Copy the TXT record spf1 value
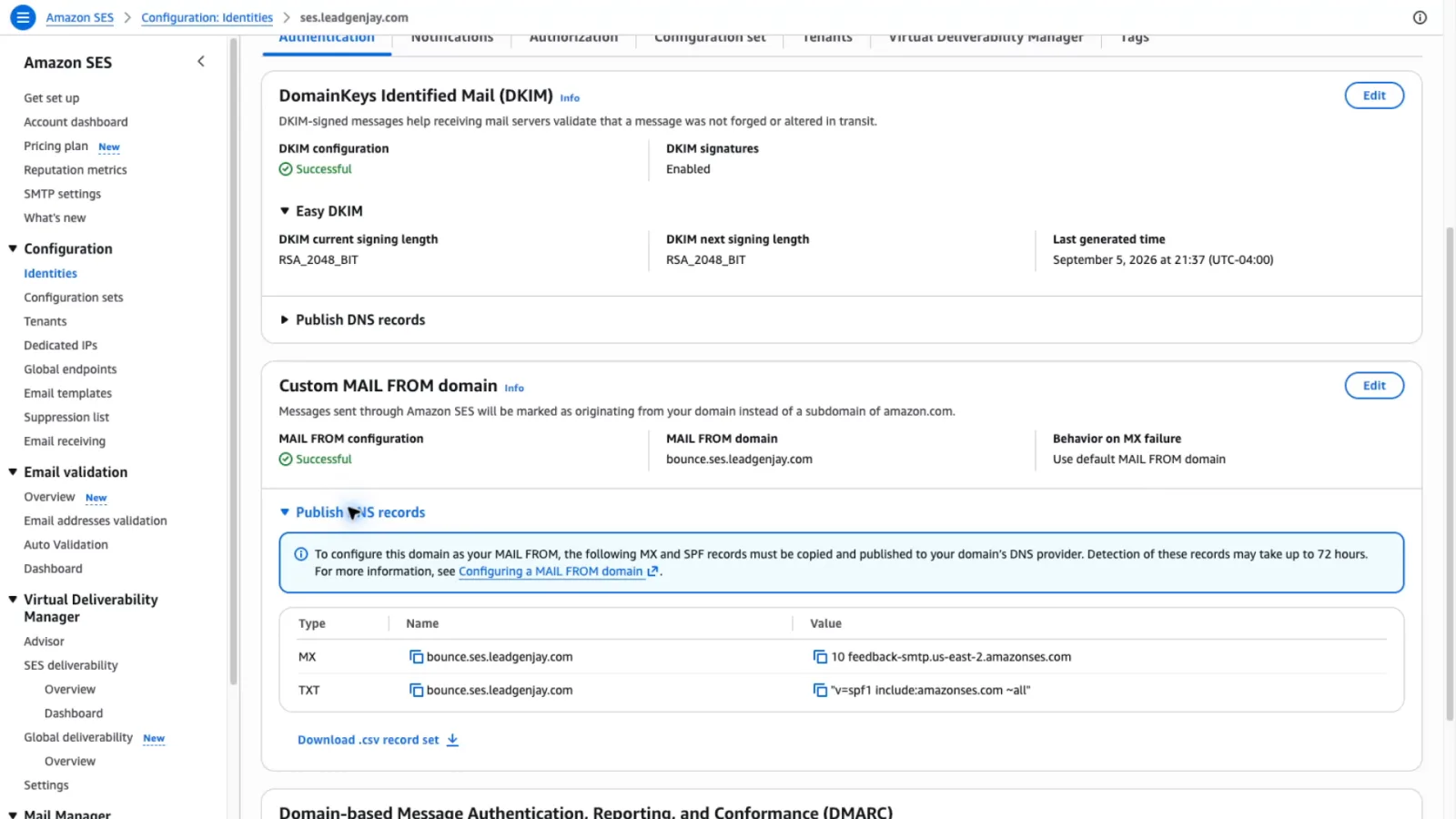The height and width of the screenshot is (819, 1456). pyautogui.click(x=820, y=691)
